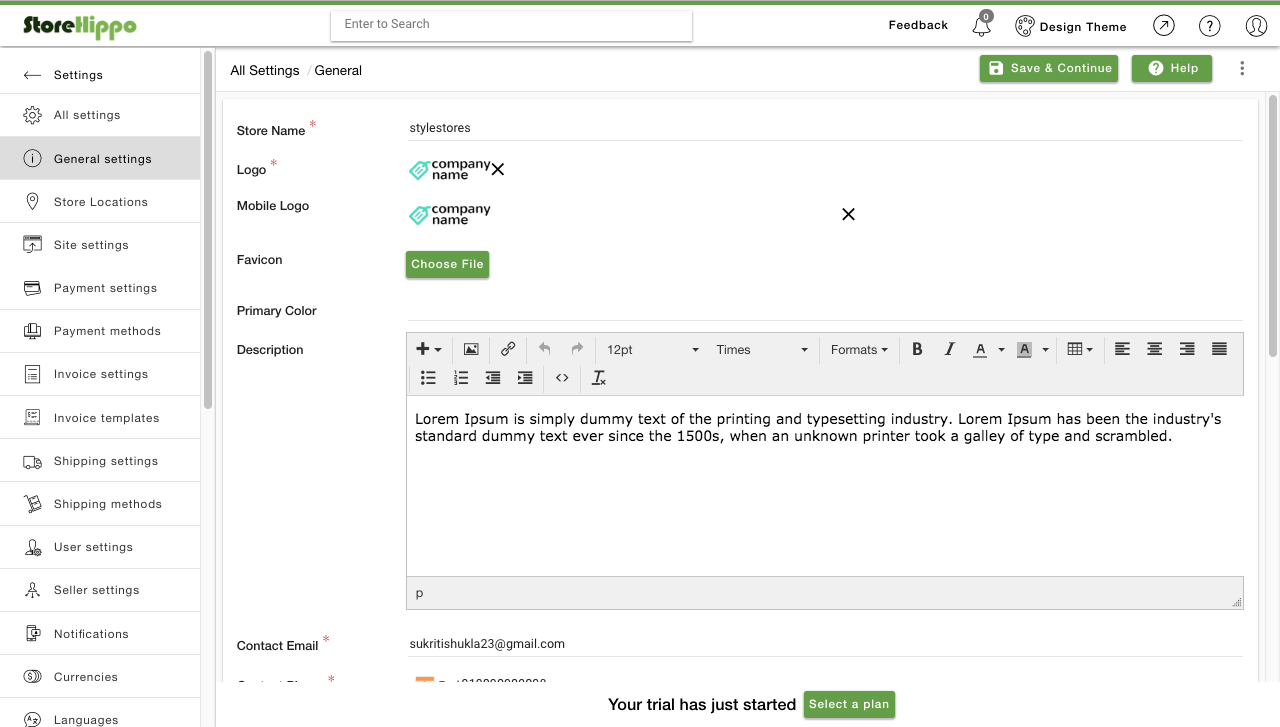
Task: Open All settings in sidebar
Action: tap(100, 115)
